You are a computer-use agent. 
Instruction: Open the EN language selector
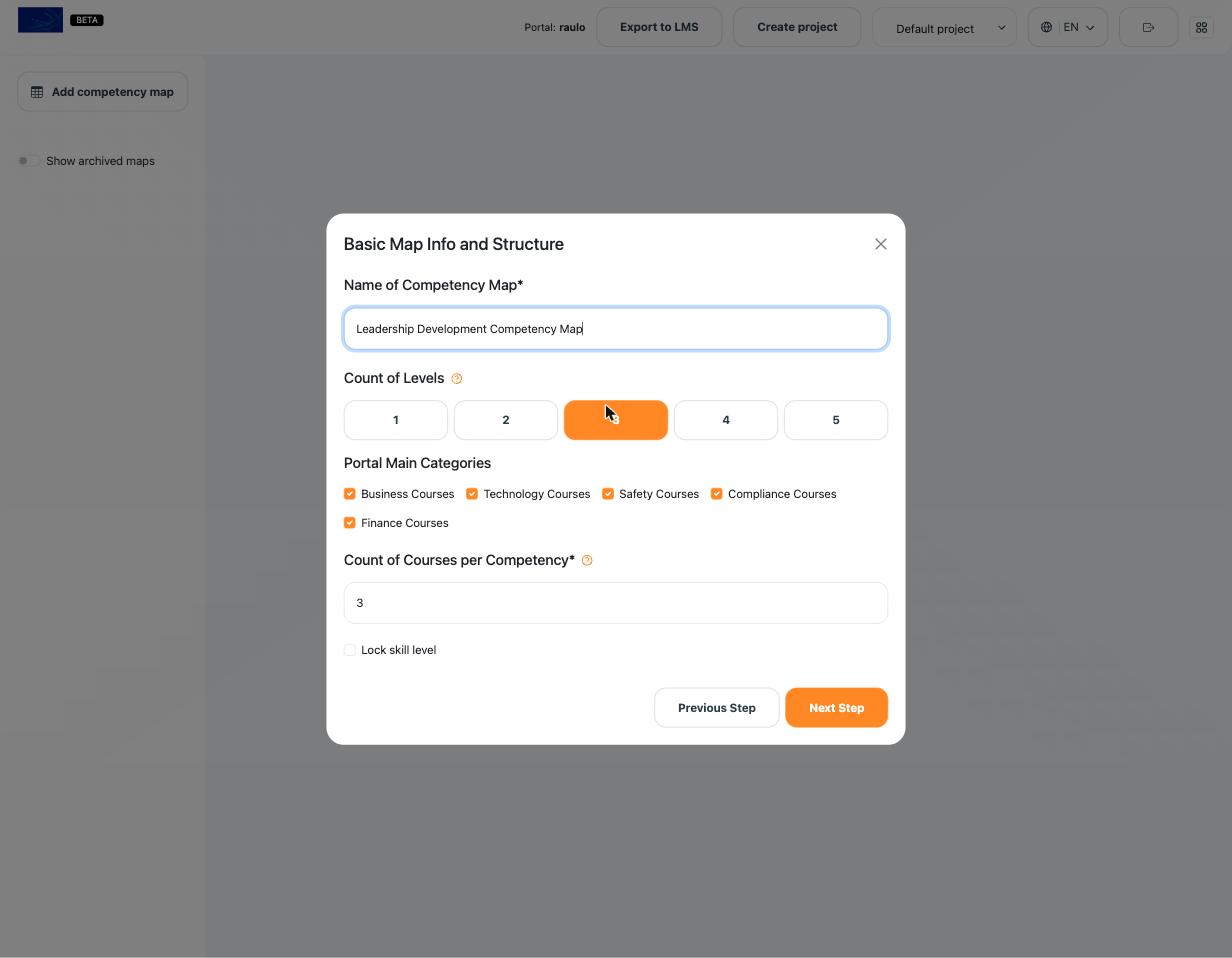(x=1068, y=27)
